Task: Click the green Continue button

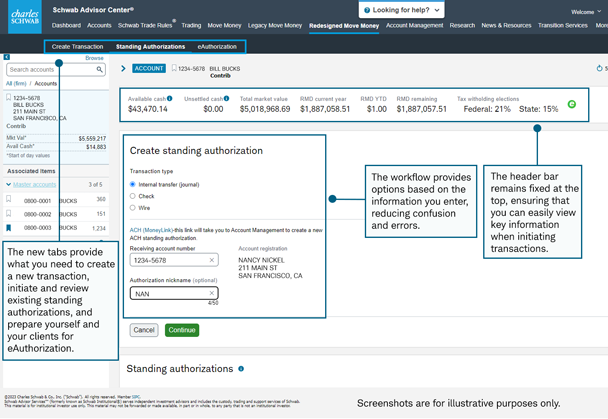Action: pyautogui.click(x=182, y=330)
